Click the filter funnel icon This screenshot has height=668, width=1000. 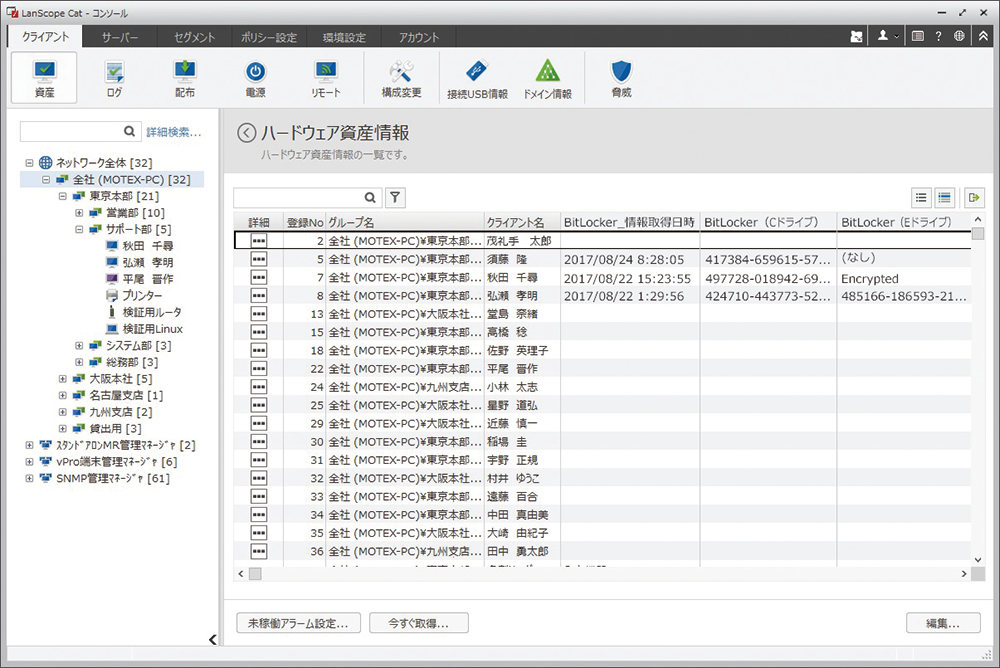point(395,198)
